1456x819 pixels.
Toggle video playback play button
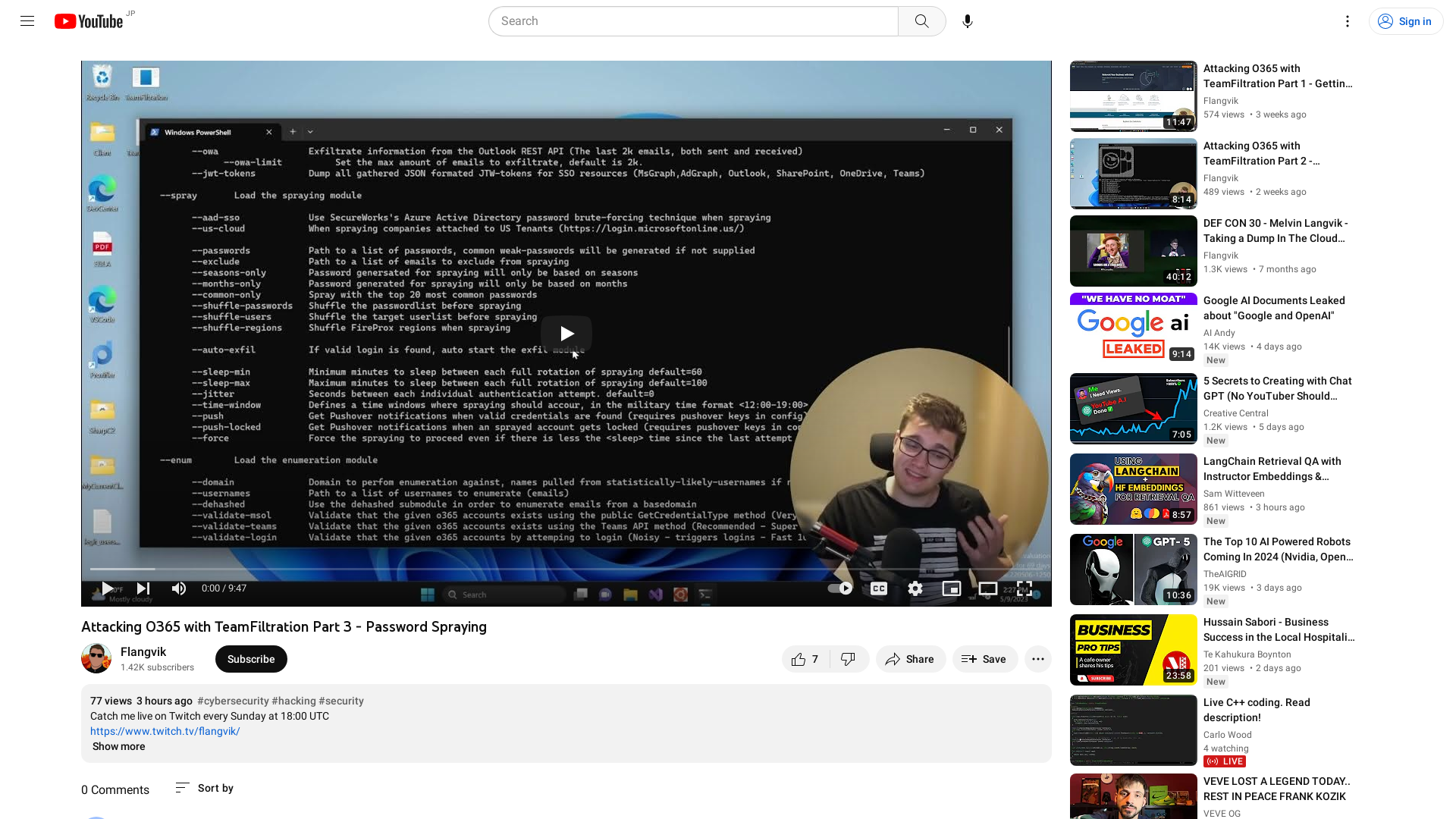click(x=107, y=588)
